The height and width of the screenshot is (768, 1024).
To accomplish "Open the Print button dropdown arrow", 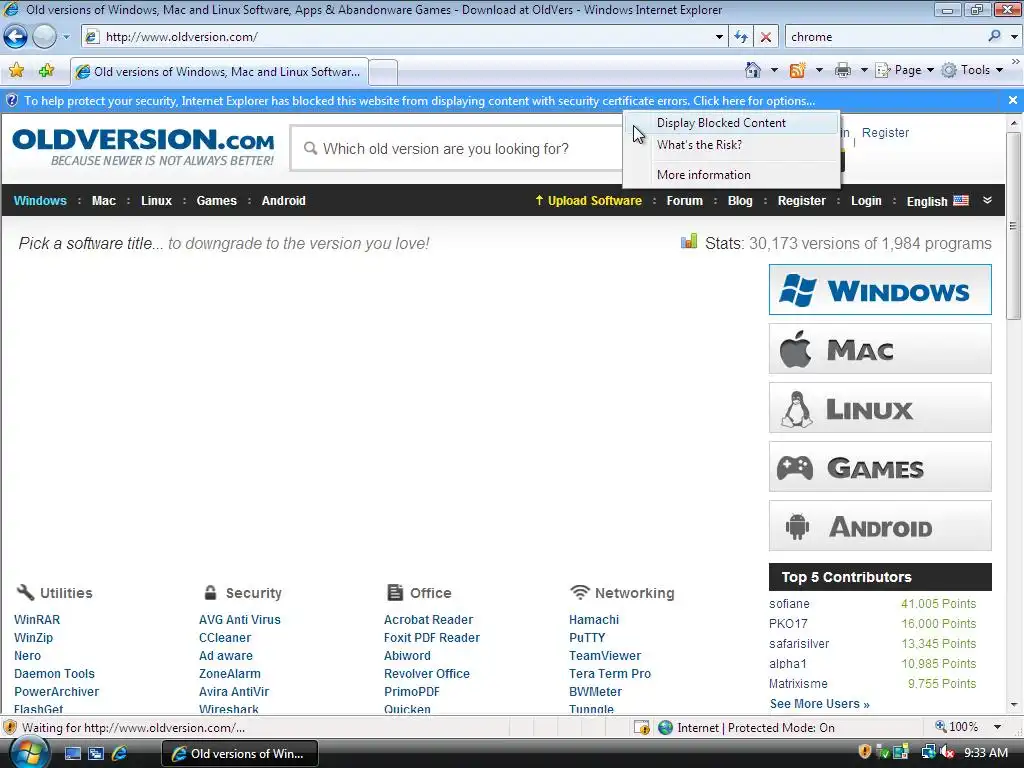I will (864, 70).
